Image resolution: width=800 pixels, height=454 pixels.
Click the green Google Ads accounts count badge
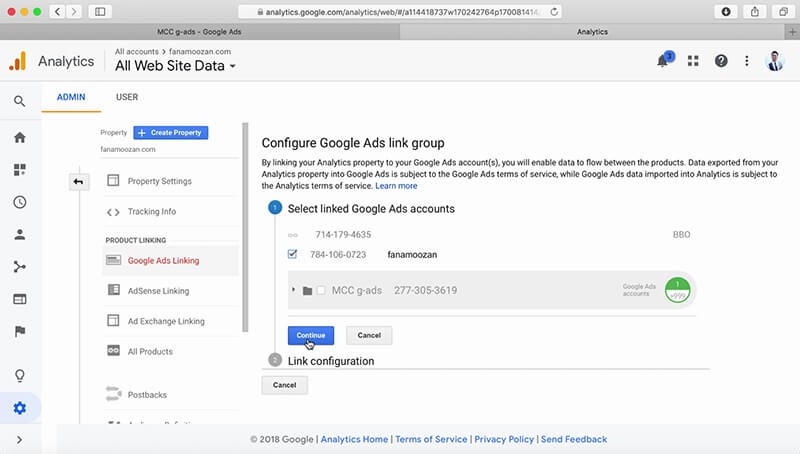click(x=678, y=290)
